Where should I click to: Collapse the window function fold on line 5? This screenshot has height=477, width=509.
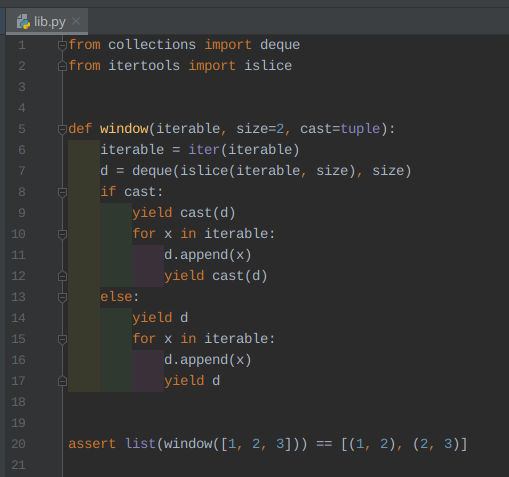click(62, 129)
